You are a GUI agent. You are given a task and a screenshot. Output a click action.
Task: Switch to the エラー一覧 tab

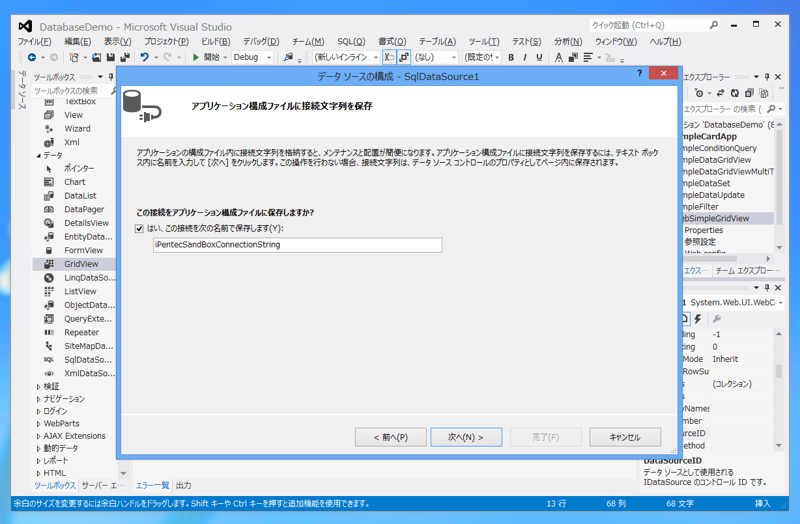(152, 485)
